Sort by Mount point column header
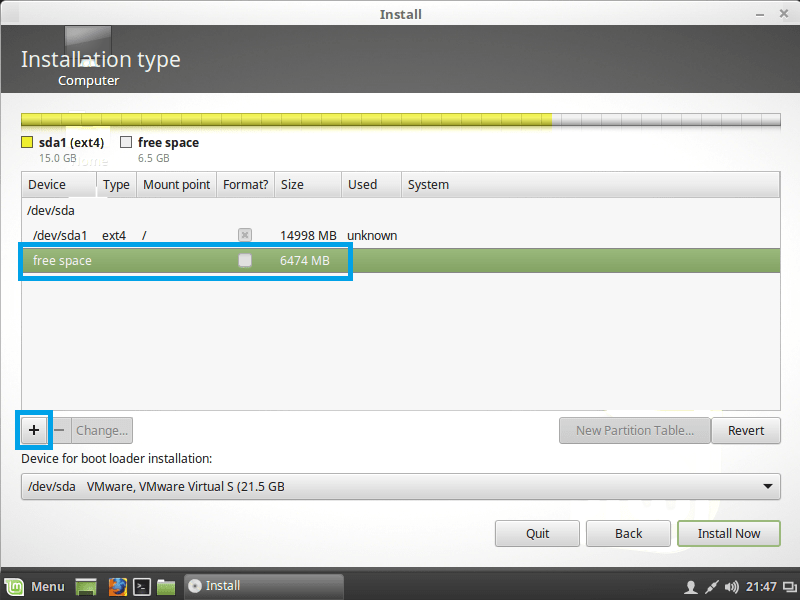 (177, 185)
